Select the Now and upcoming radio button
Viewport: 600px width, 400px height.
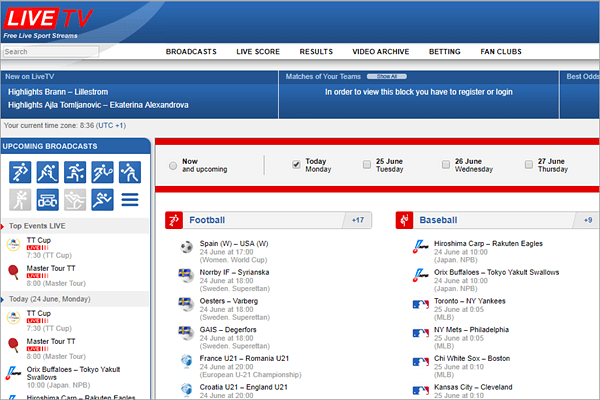pos(173,165)
